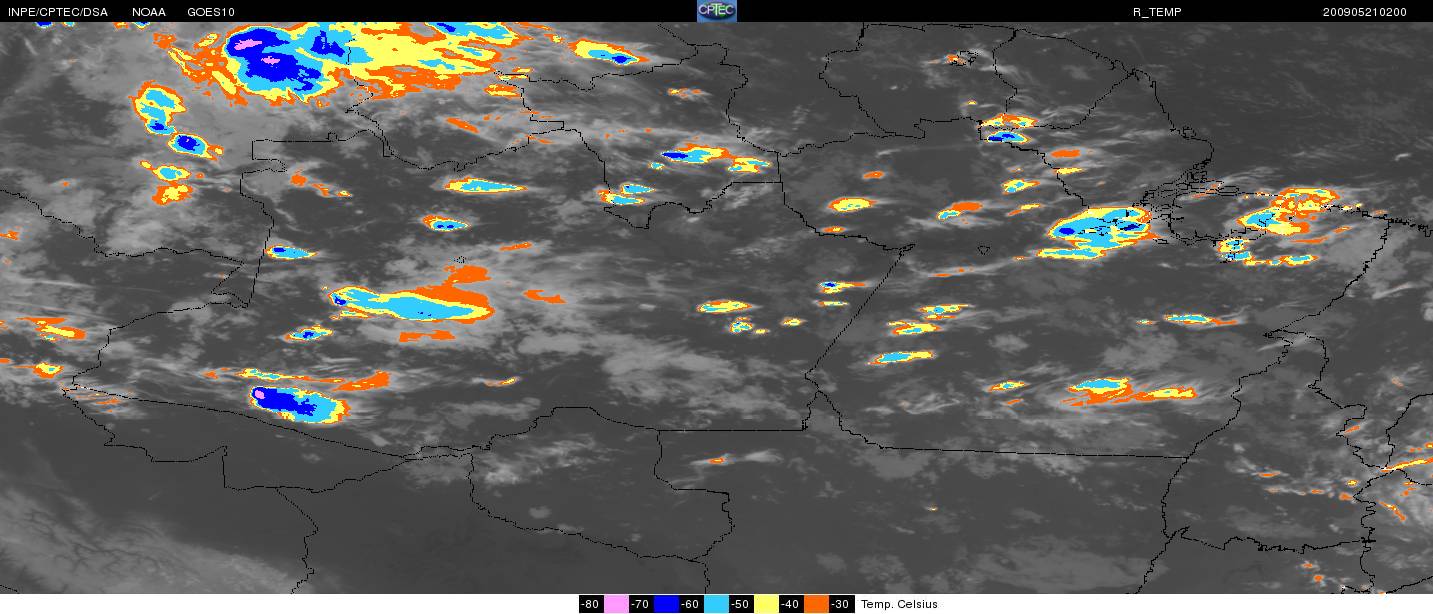Click the 200905210200 timestamp
1433x614 pixels.
click(1365, 12)
